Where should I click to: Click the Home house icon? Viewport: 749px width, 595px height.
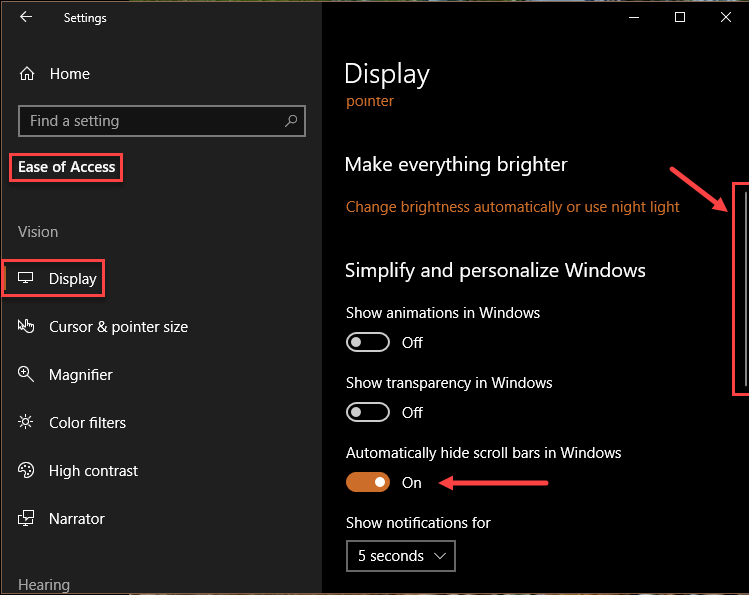point(27,74)
